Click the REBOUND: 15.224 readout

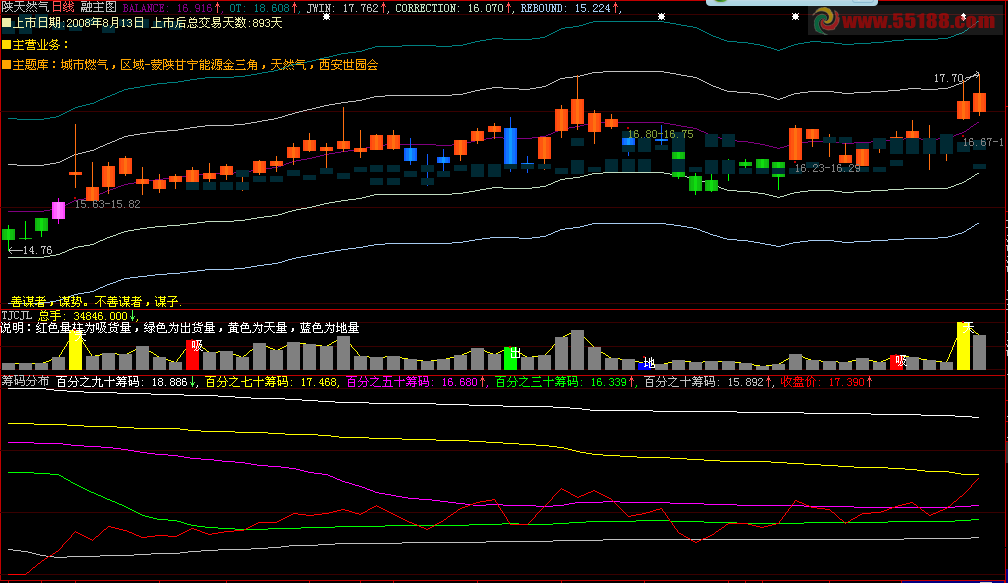(571, 8)
